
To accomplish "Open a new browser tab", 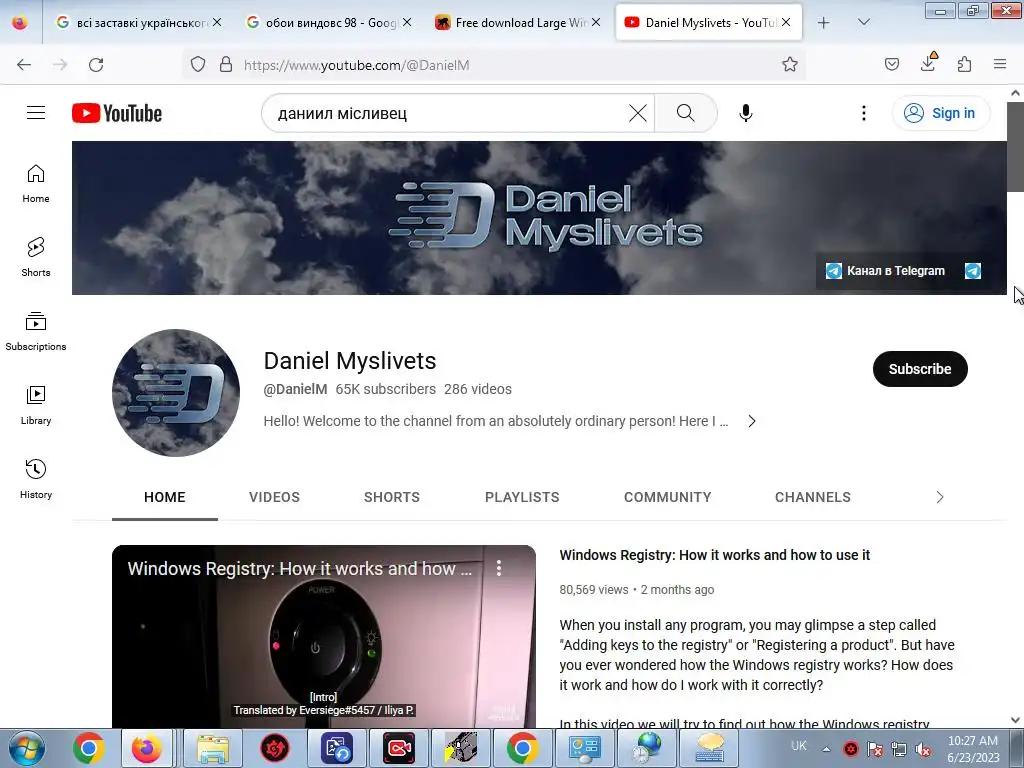I will coord(824,23).
